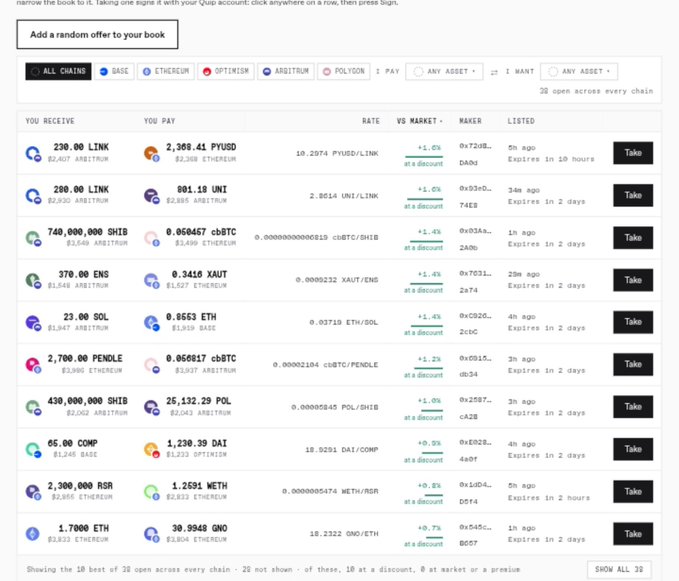Viewport: 679px width, 581px height.
Task: Filter offers by Ethereum chain
Action: click(x=166, y=71)
